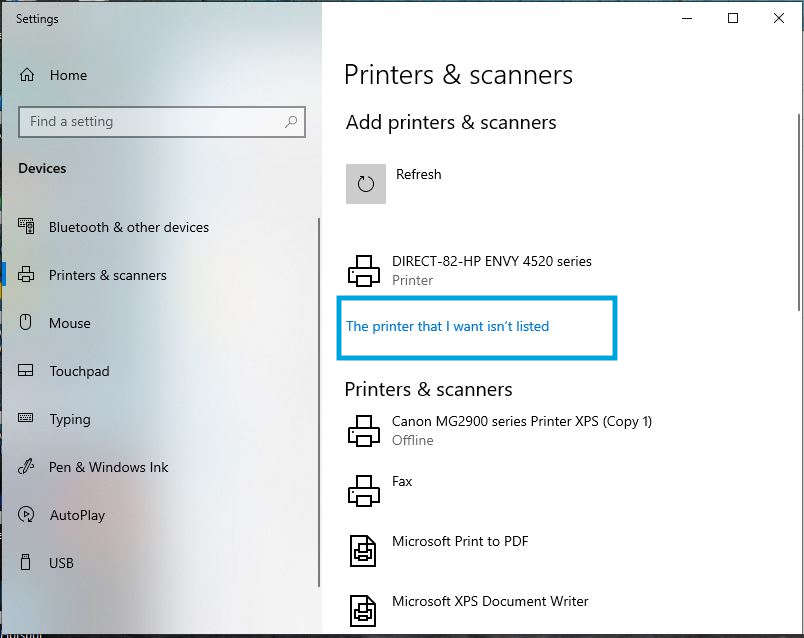Click the Fax printer icon
The height and width of the screenshot is (638, 804).
point(363,491)
